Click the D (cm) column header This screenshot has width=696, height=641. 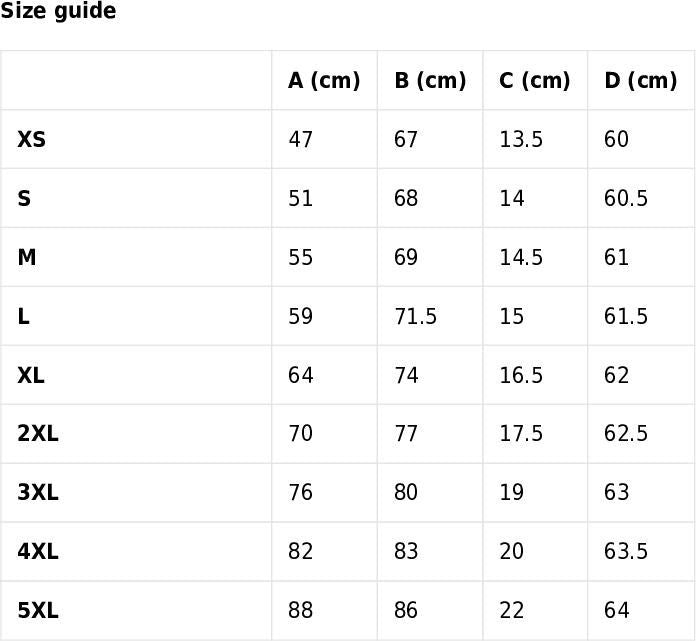[640, 81]
